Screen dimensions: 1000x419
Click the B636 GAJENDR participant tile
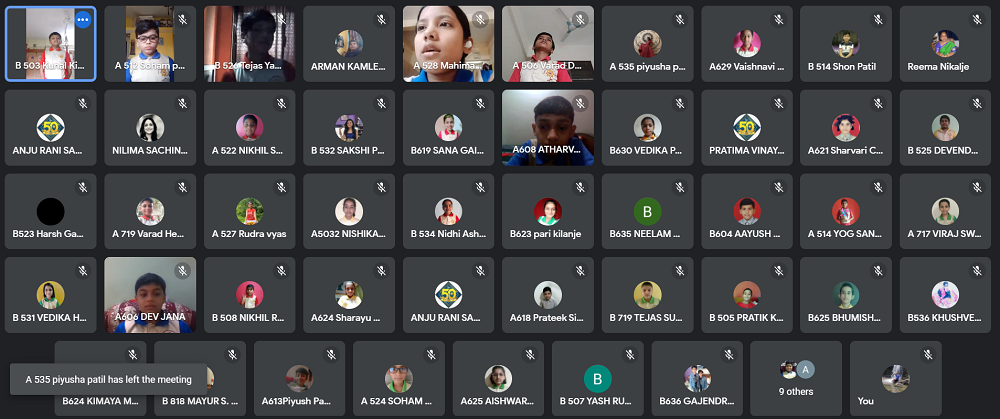tap(697, 378)
